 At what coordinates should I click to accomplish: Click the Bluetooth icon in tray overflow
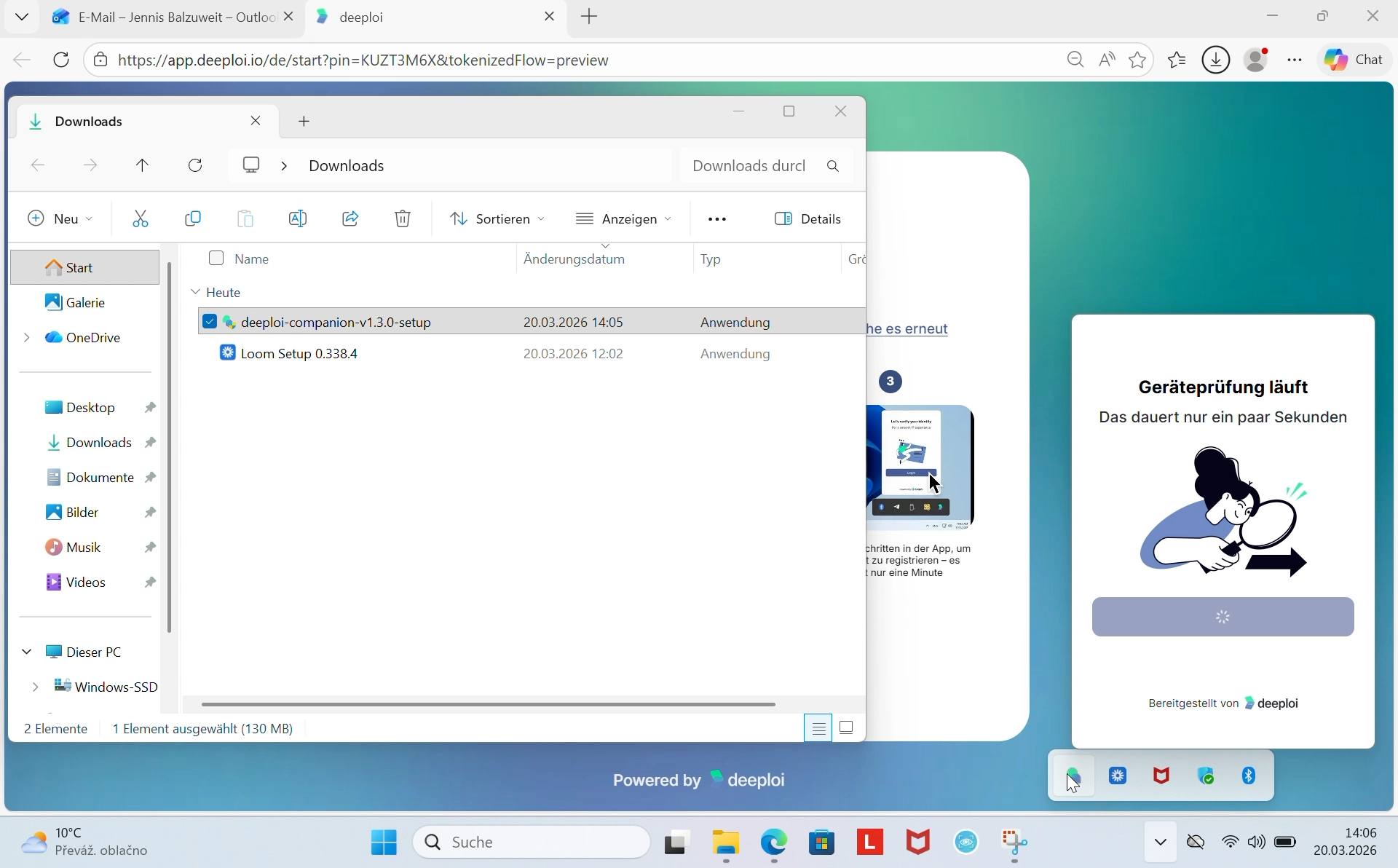point(1249,776)
